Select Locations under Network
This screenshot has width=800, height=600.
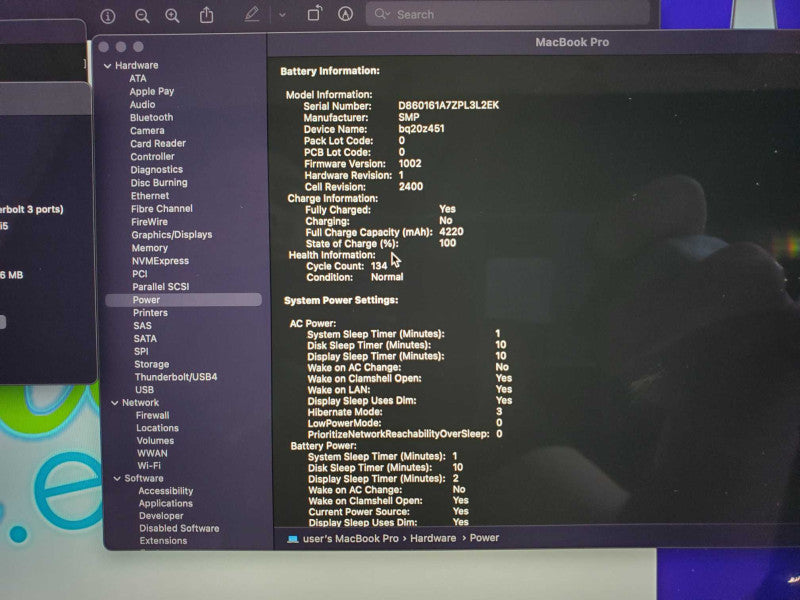(x=157, y=428)
